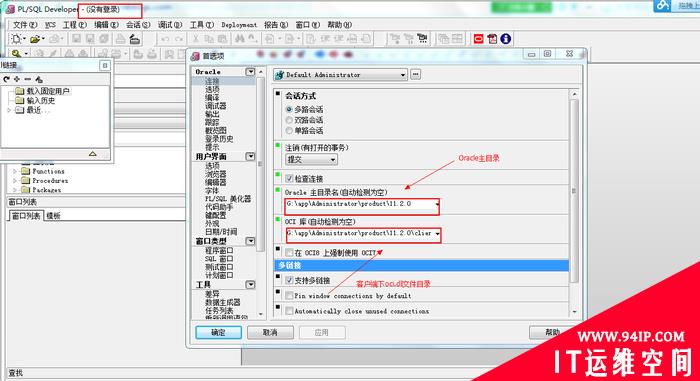This screenshot has width=700, height=381.
Task: Click the ellipsis button next to Default Administrator
Action: pyautogui.click(x=416, y=74)
